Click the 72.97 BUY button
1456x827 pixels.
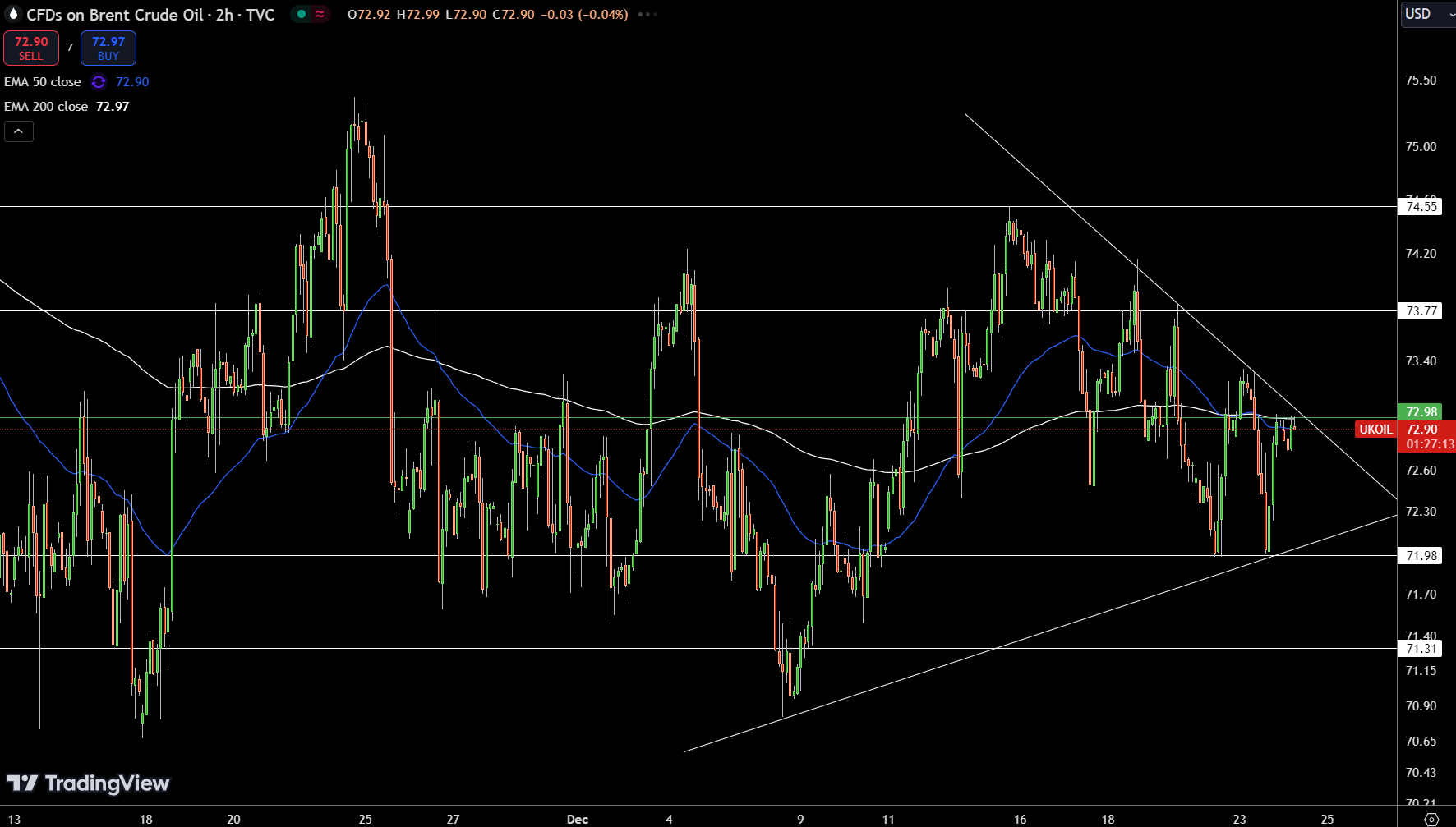pos(108,48)
